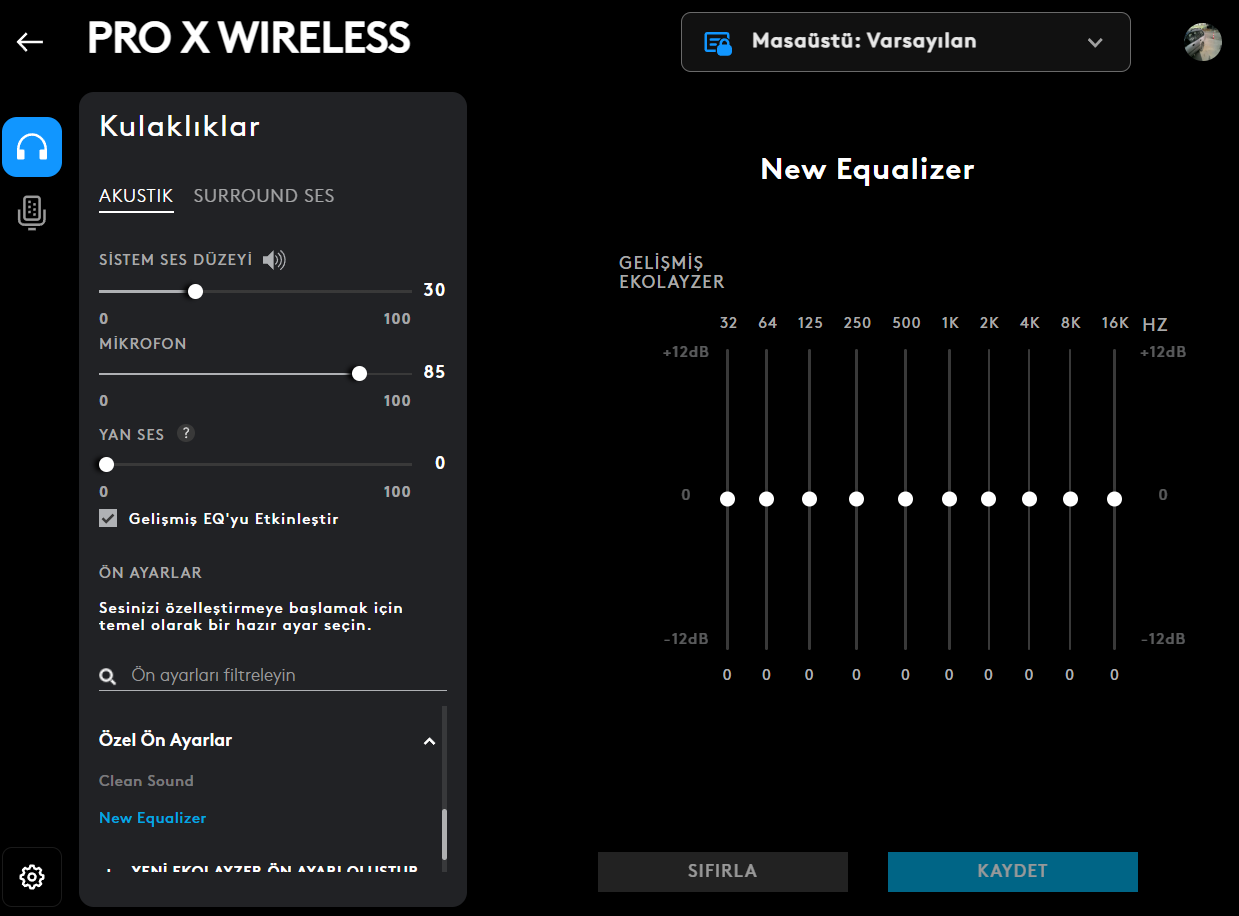Click the 125 Hz equalizer slider knob
1239x916 pixels.
809,498
